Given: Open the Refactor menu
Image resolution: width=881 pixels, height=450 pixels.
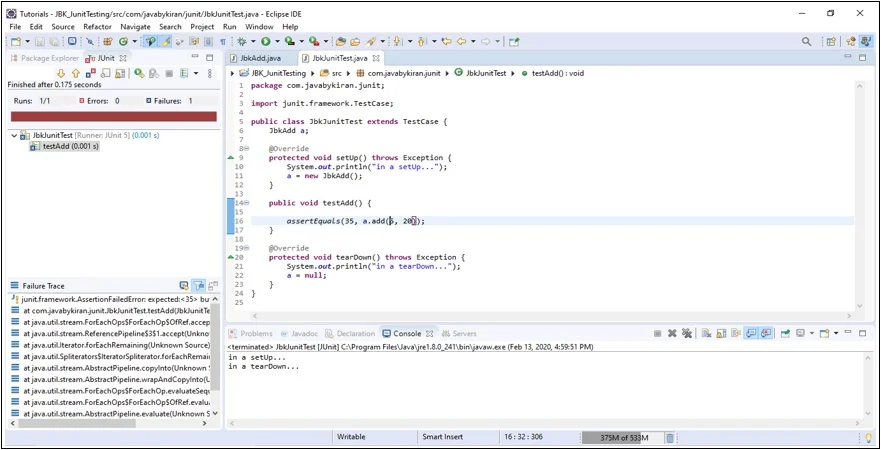Looking at the screenshot, I should (98, 26).
